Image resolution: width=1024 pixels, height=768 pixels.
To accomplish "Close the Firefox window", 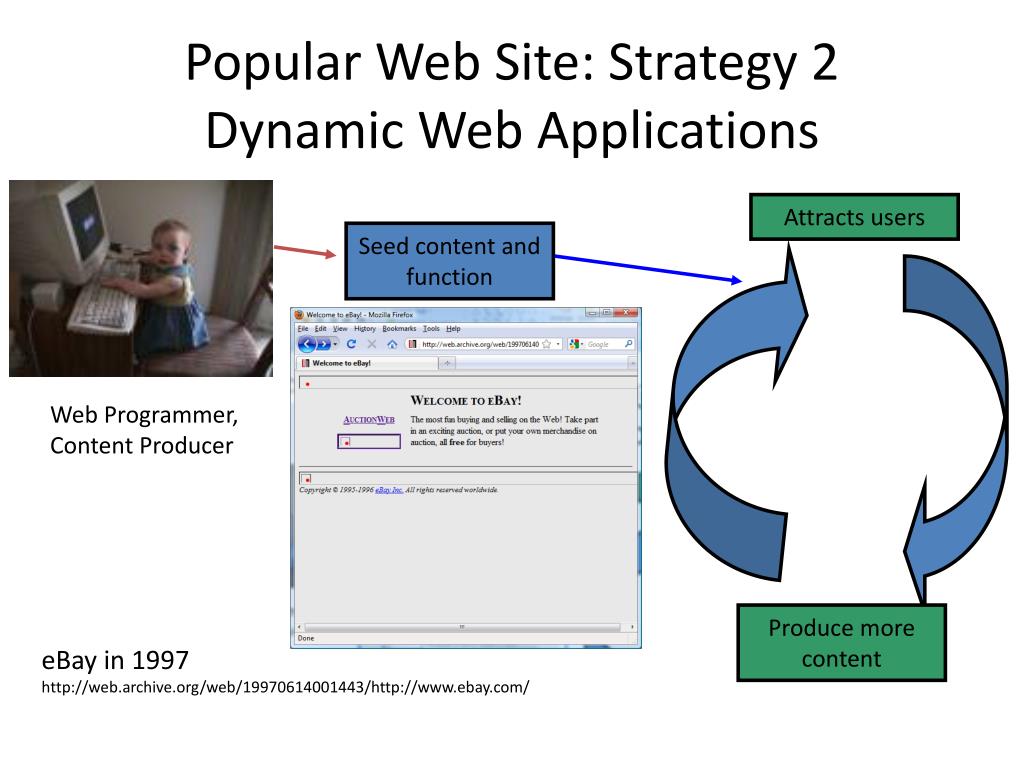I will tap(626, 313).
